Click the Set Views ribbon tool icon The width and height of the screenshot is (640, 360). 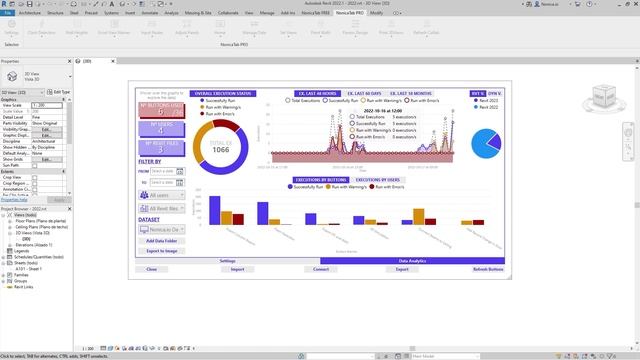(x=288, y=24)
